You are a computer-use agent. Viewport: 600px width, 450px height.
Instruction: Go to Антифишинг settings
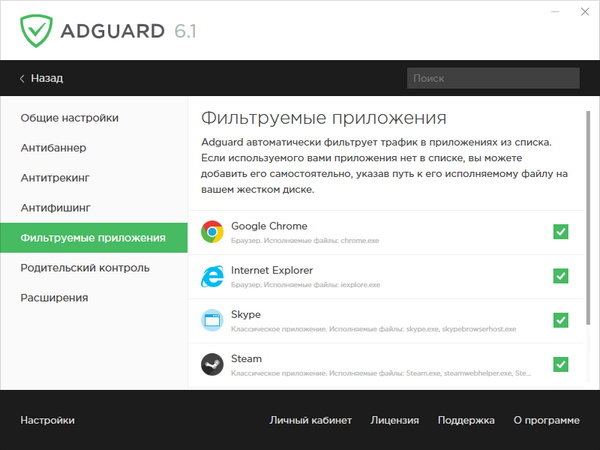point(56,208)
